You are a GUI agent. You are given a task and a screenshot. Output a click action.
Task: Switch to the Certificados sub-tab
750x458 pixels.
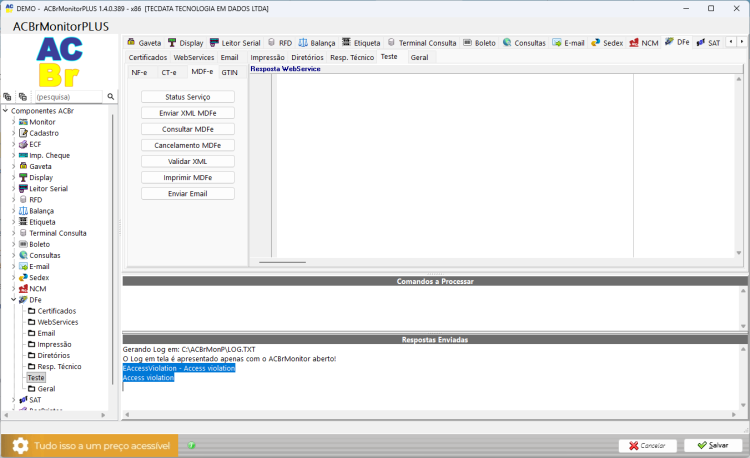coord(148,57)
